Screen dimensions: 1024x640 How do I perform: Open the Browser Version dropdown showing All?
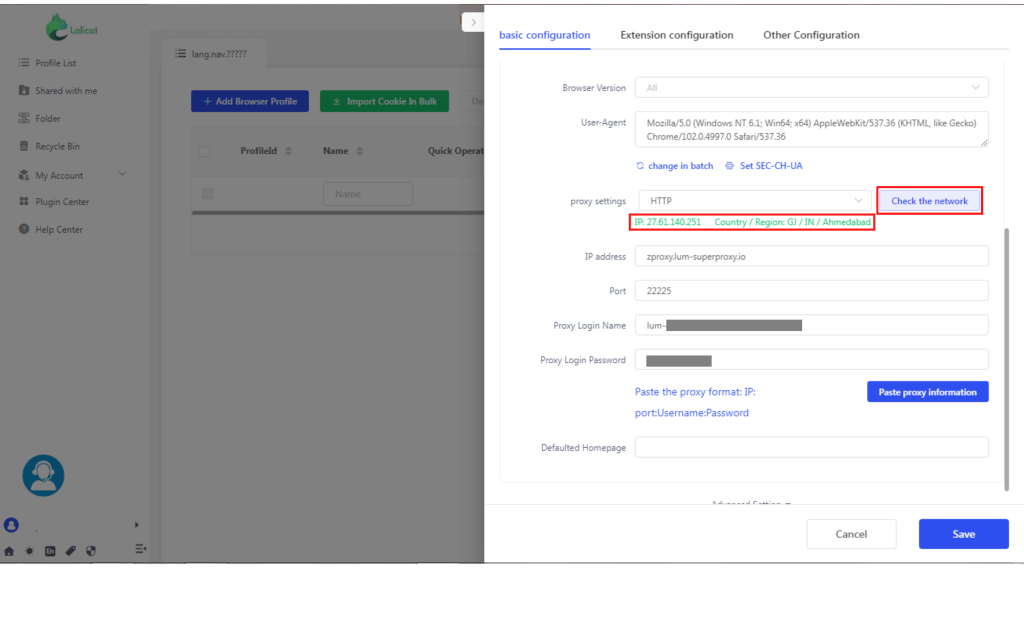(x=810, y=87)
